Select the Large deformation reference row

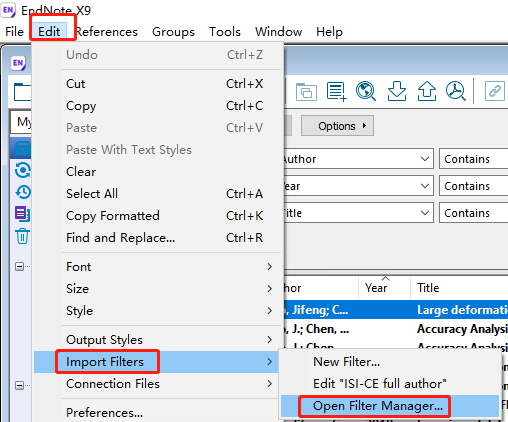point(396,310)
